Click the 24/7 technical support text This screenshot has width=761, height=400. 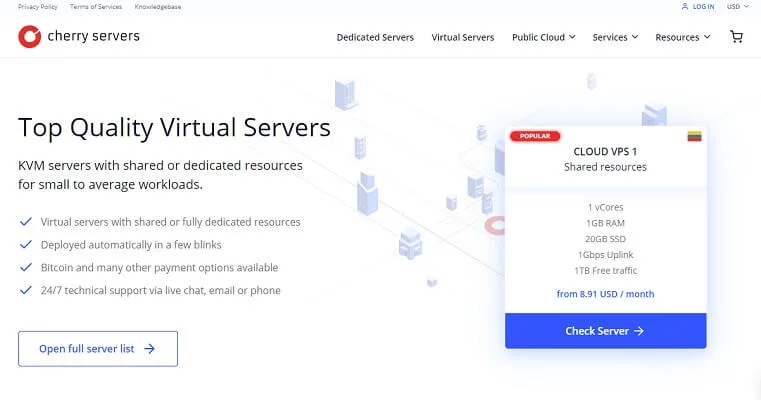161,290
